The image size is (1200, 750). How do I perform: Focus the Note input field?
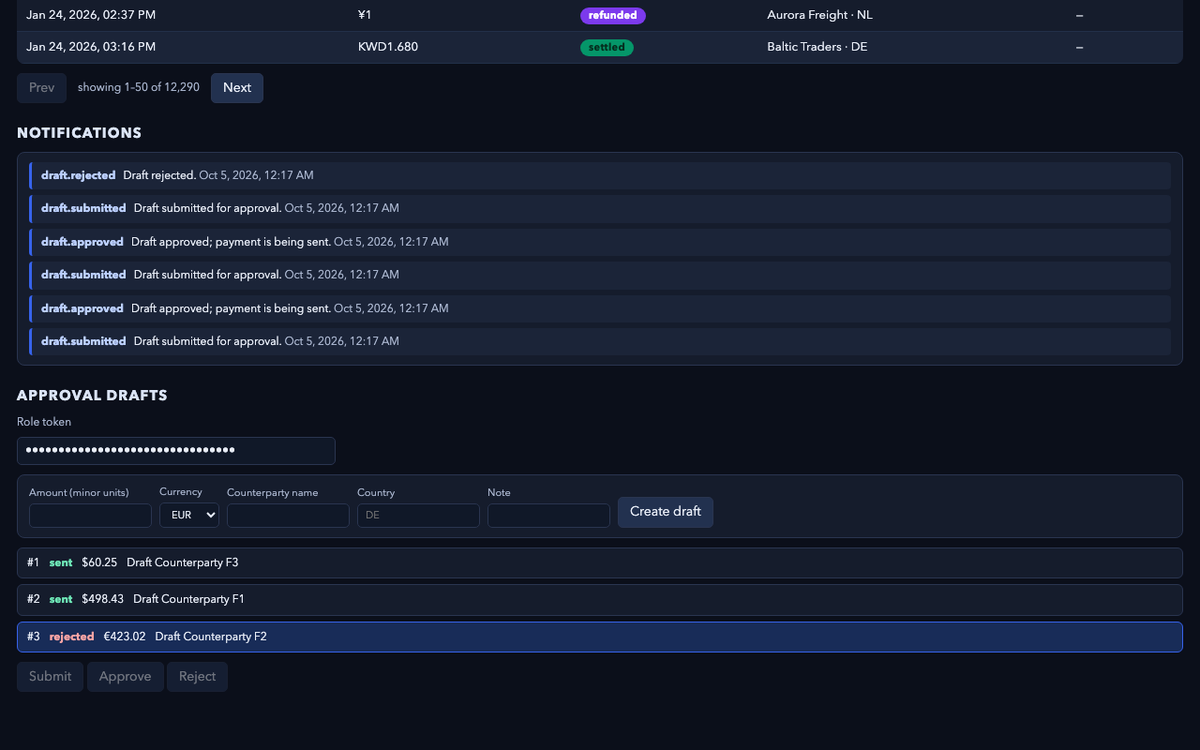548,515
